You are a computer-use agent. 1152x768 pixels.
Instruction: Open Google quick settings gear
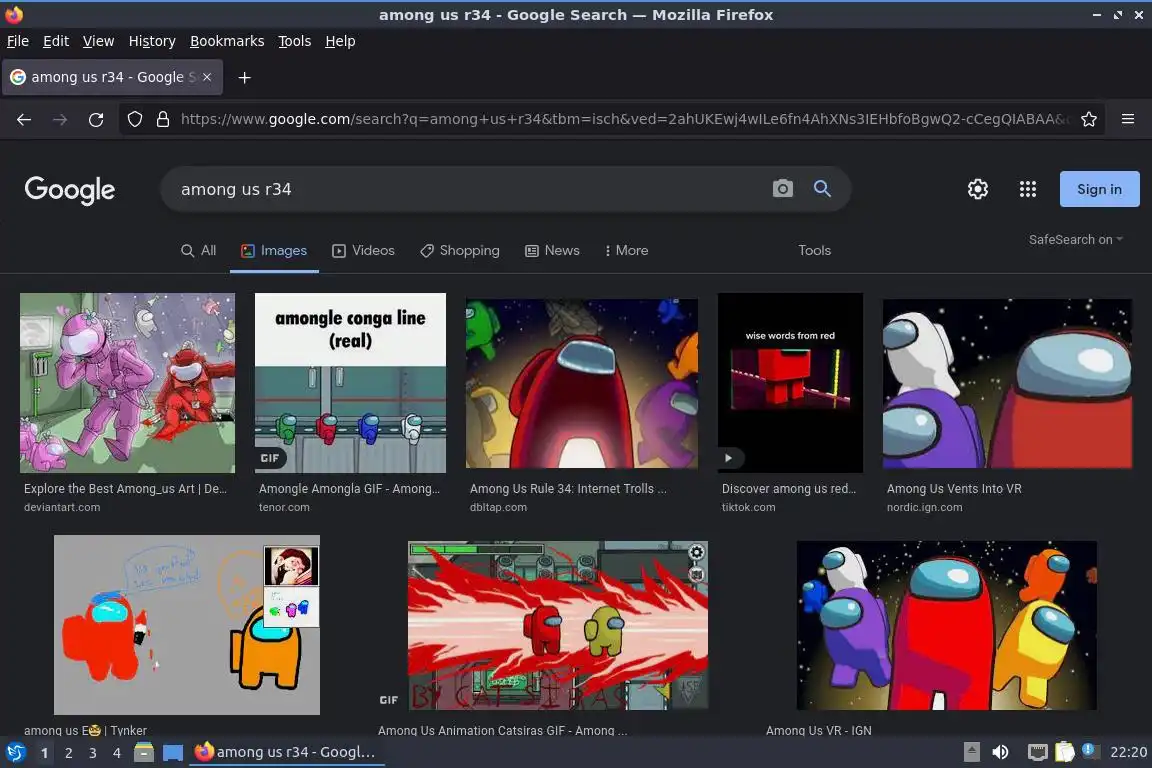pos(977,189)
